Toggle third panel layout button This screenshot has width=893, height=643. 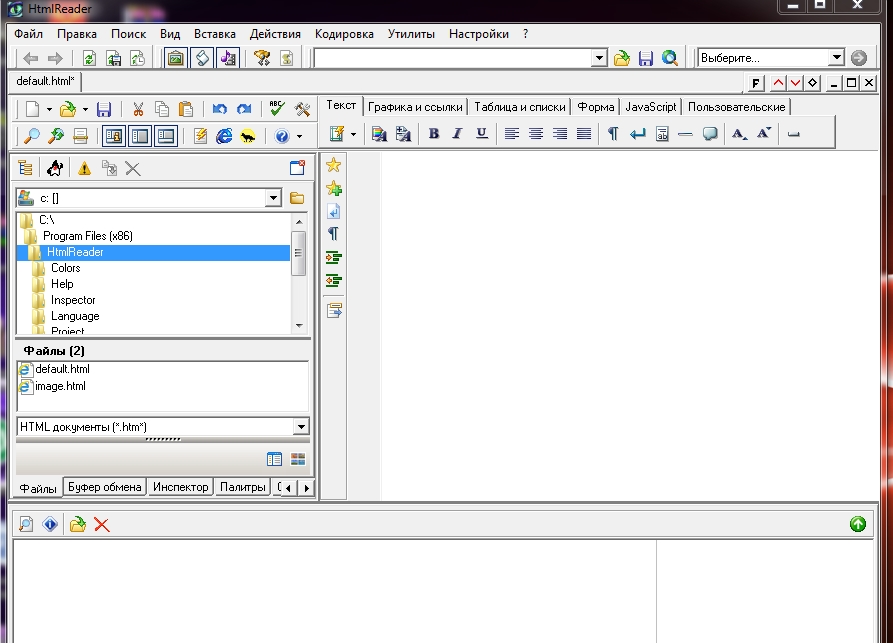(166, 136)
